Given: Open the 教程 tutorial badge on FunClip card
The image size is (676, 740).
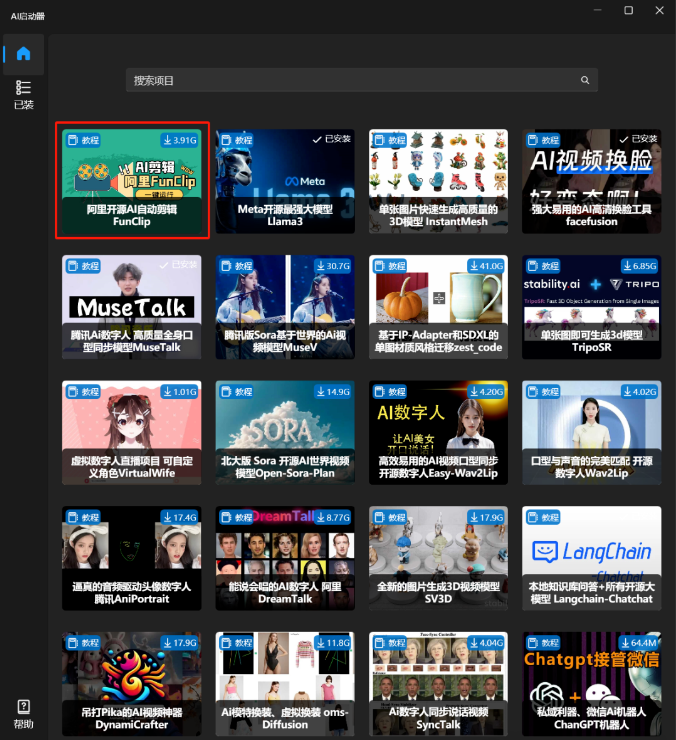Looking at the screenshot, I should 84,140.
